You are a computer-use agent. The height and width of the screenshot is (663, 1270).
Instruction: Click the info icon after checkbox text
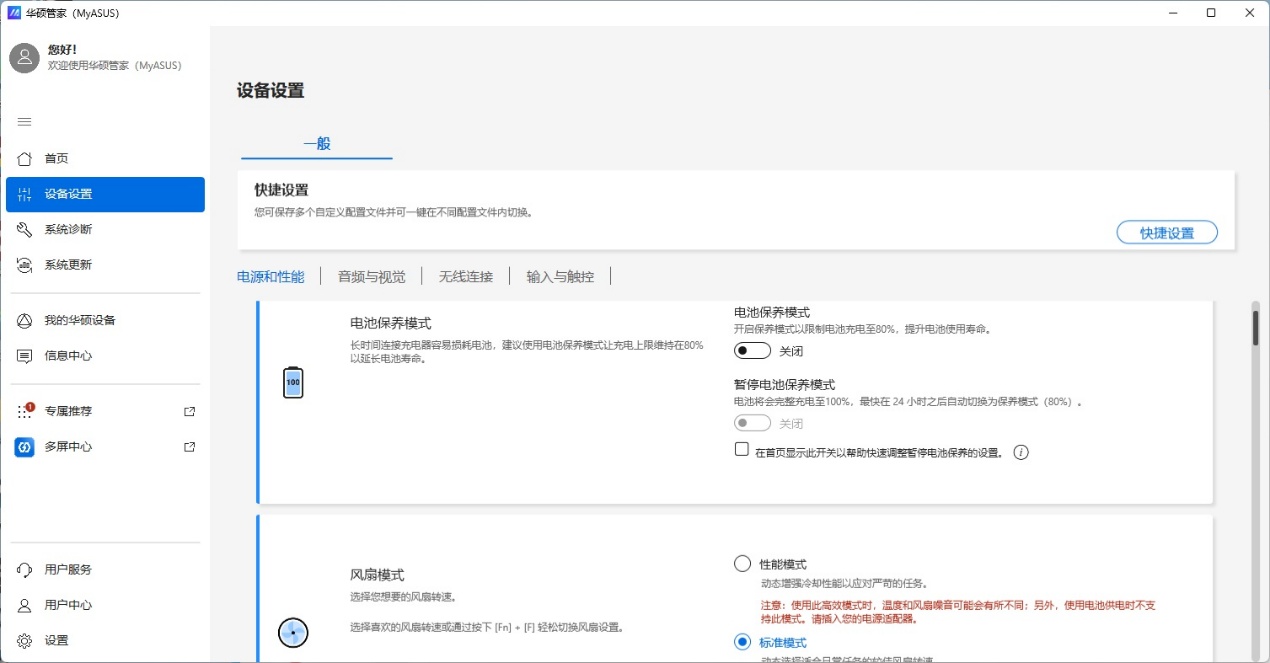1021,452
